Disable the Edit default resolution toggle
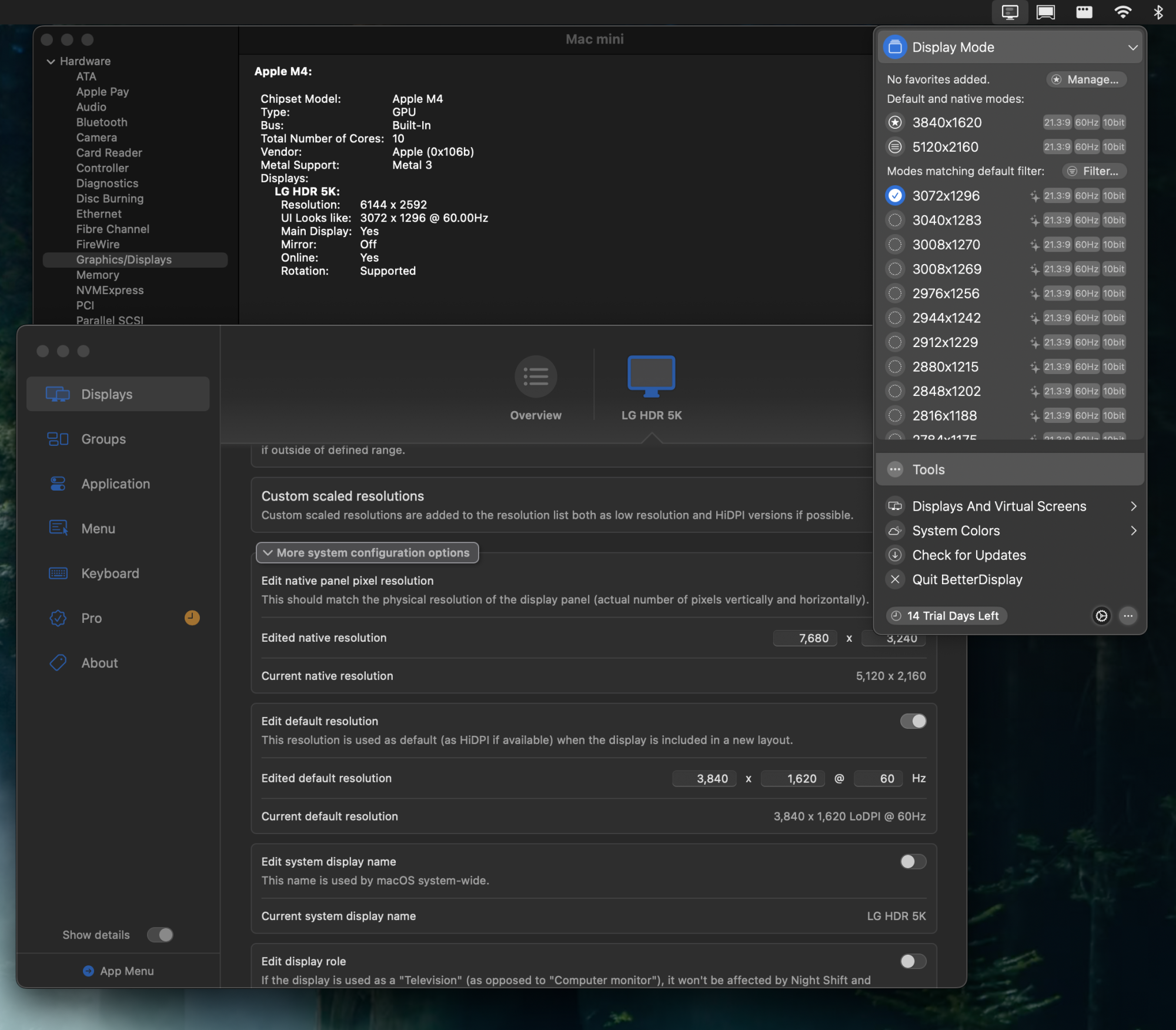 click(x=913, y=721)
